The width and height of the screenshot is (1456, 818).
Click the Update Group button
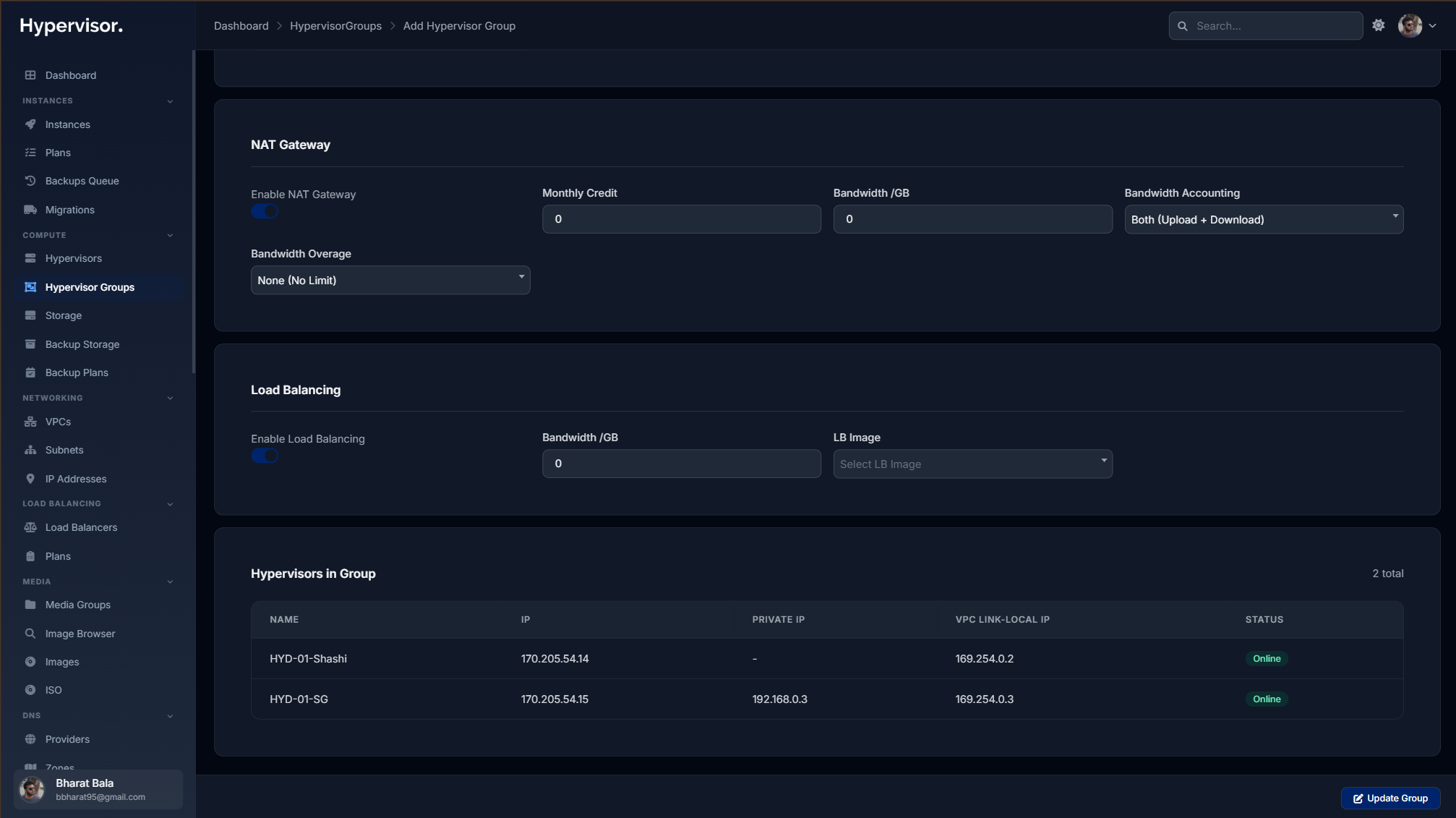[x=1389, y=798]
